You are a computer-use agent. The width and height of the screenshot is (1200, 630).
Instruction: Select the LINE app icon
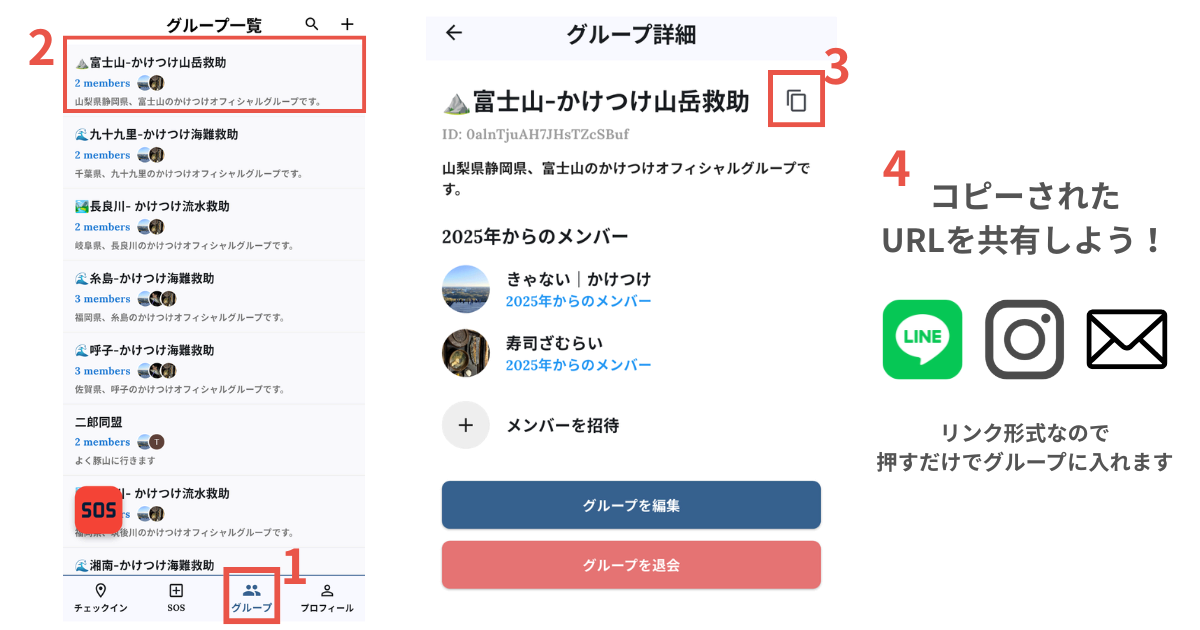[x=922, y=340]
